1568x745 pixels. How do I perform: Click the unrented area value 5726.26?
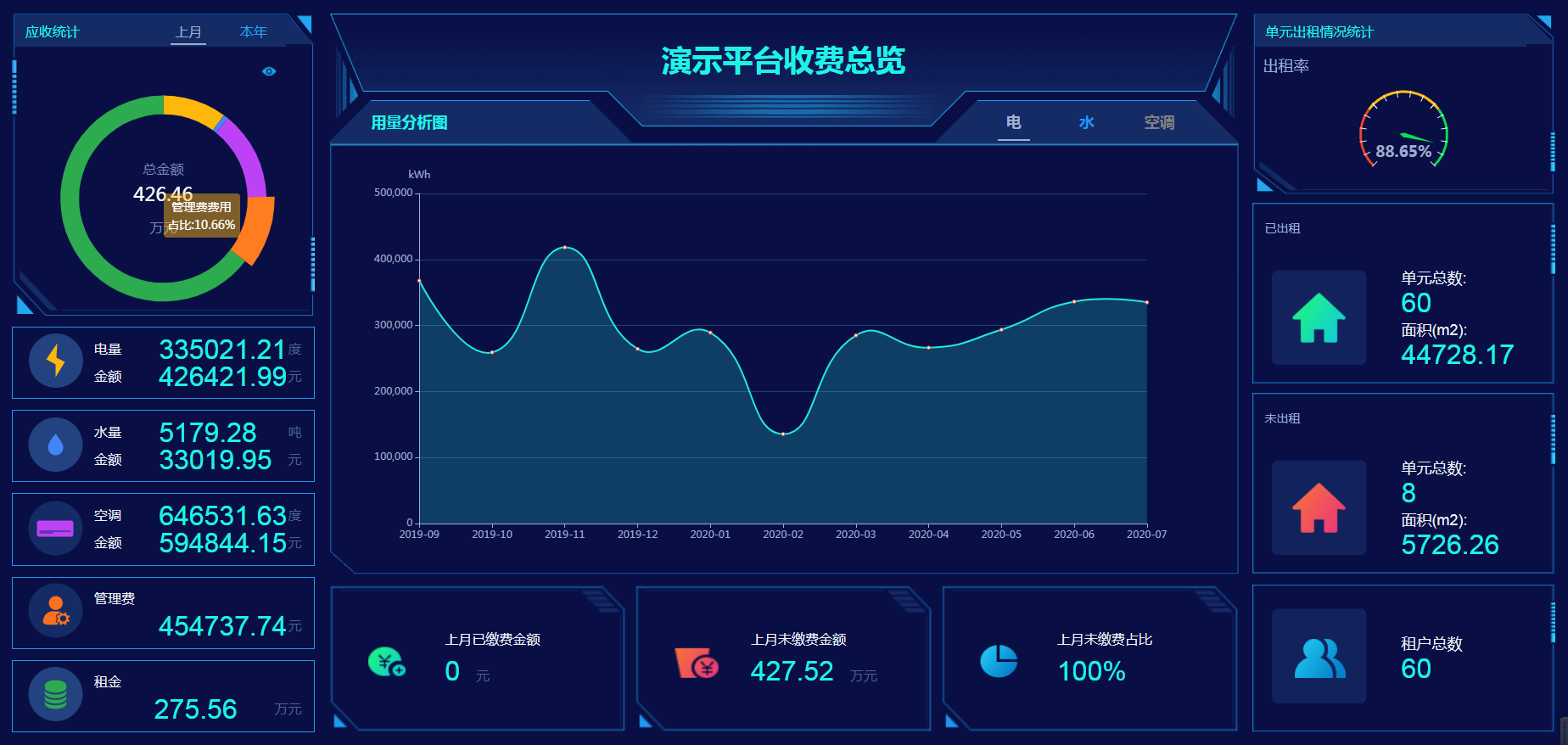click(x=1450, y=545)
